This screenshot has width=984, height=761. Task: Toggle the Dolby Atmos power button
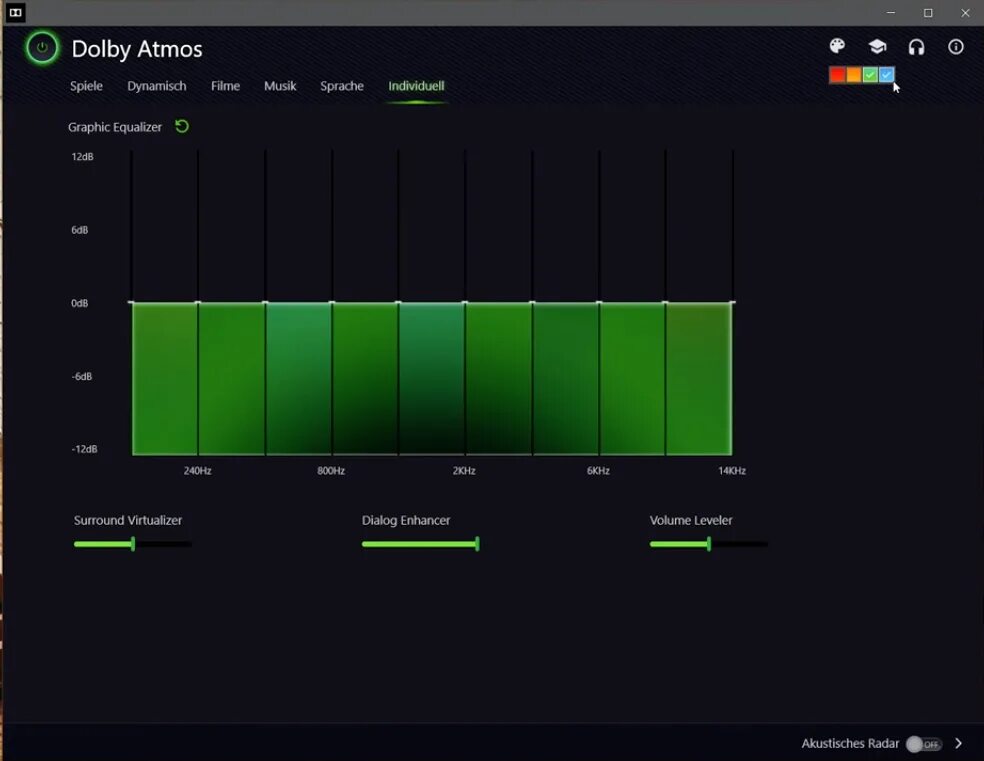point(42,48)
